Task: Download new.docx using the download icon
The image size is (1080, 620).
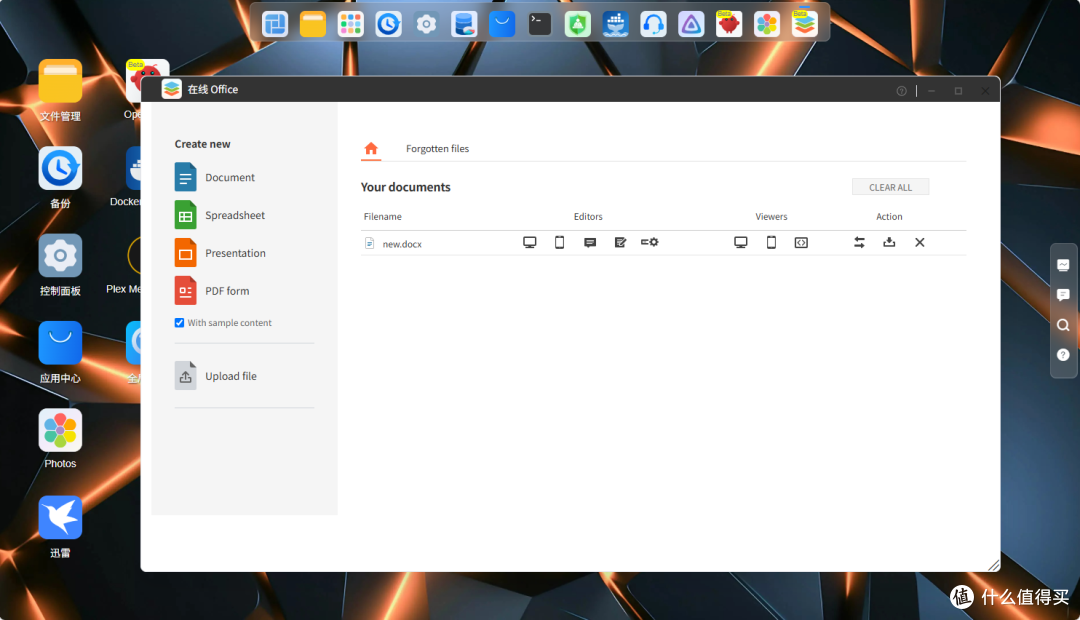Action: [889, 242]
